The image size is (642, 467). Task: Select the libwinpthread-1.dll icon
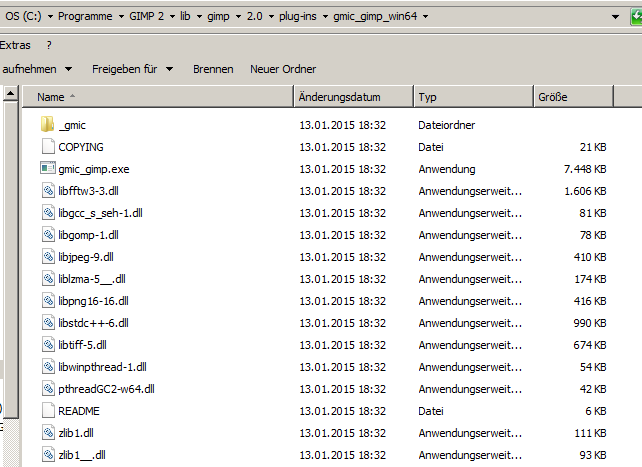48,367
